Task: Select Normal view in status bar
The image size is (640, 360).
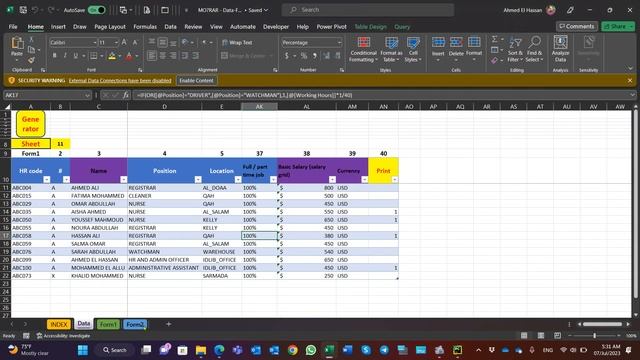Action: (524, 336)
